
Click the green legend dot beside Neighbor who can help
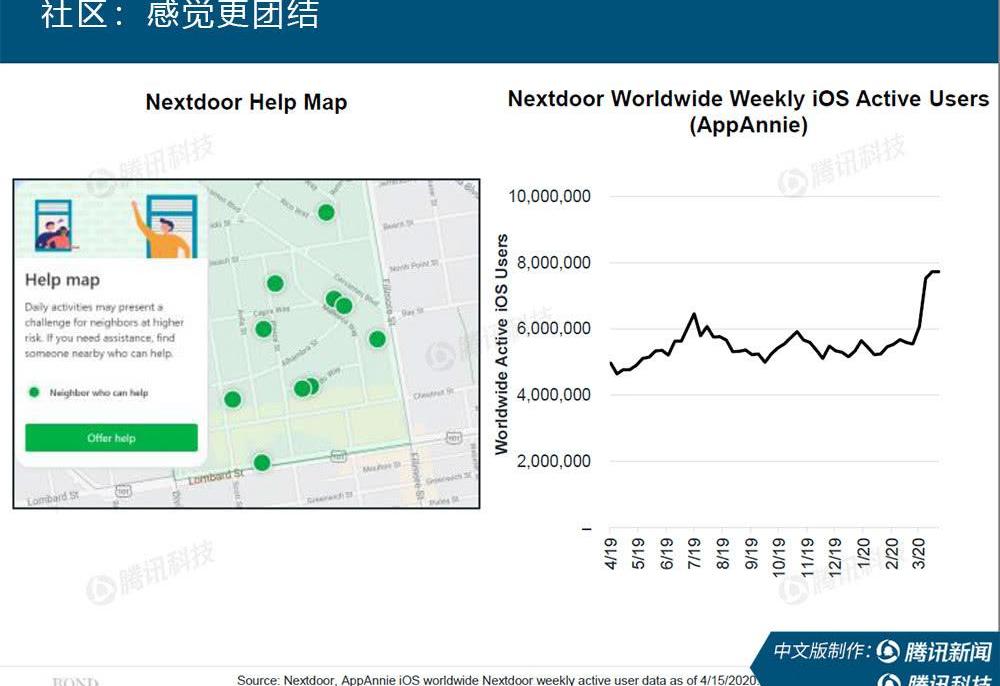(x=34, y=392)
